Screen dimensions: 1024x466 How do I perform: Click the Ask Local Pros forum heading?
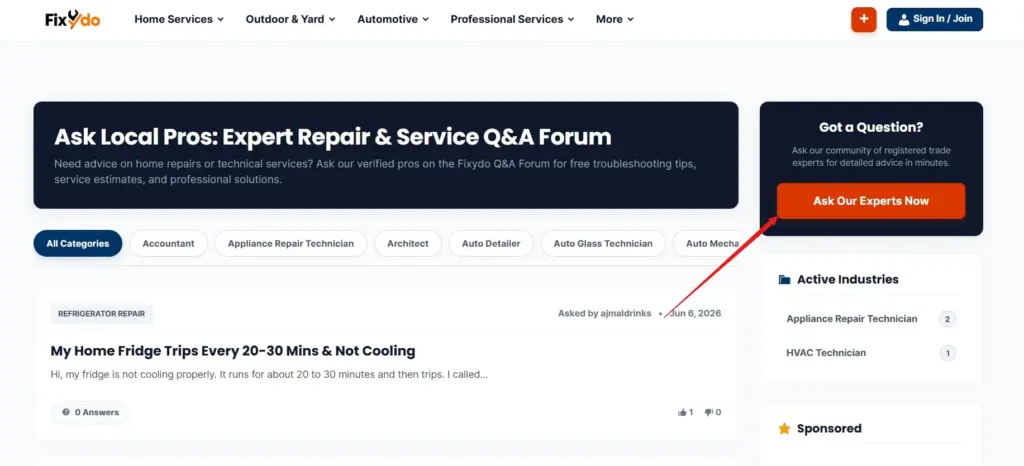(332, 137)
